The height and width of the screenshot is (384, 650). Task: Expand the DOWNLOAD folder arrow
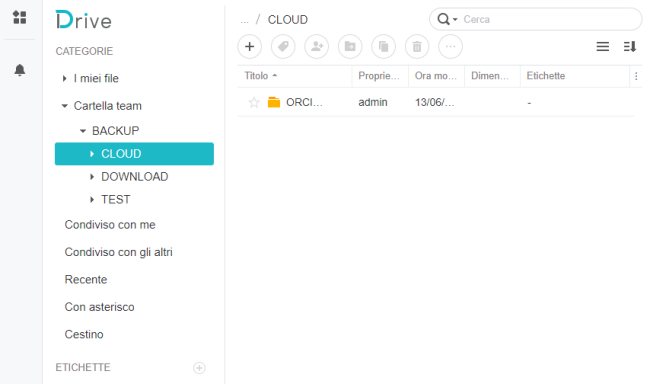coord(92,177)
